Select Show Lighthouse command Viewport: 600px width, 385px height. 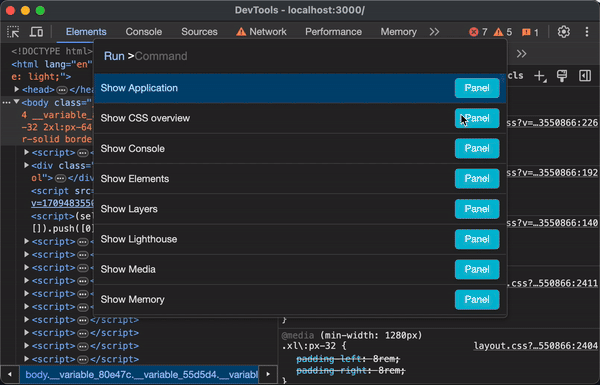tap(300, 239)
